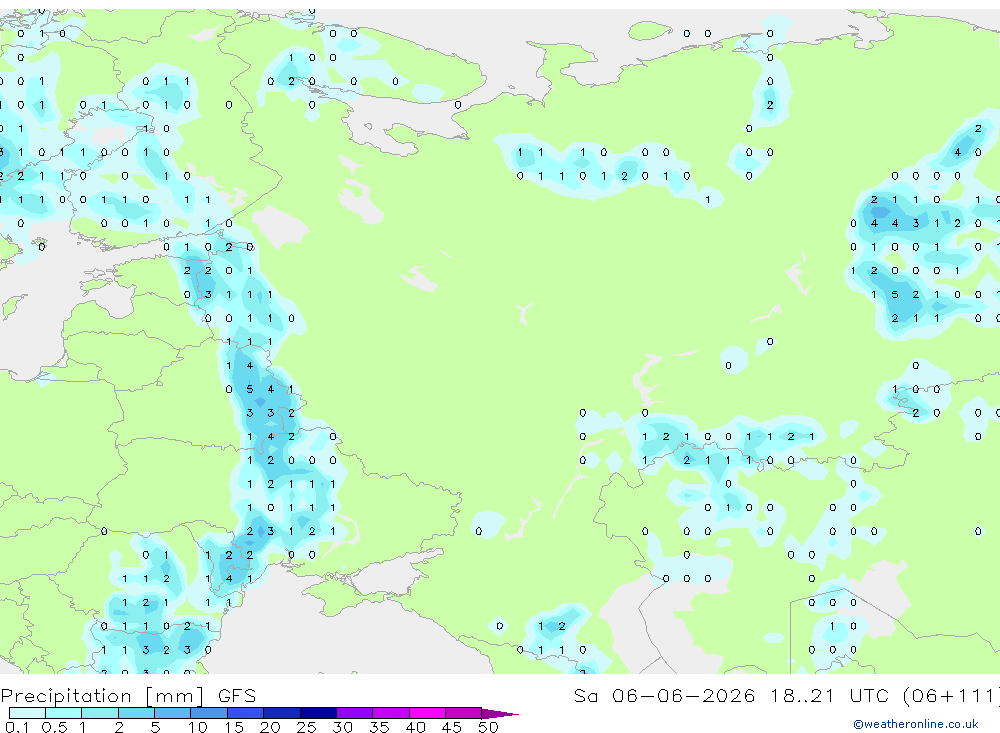Pick the 45–50 mm legend swatch

coord(464,713)
